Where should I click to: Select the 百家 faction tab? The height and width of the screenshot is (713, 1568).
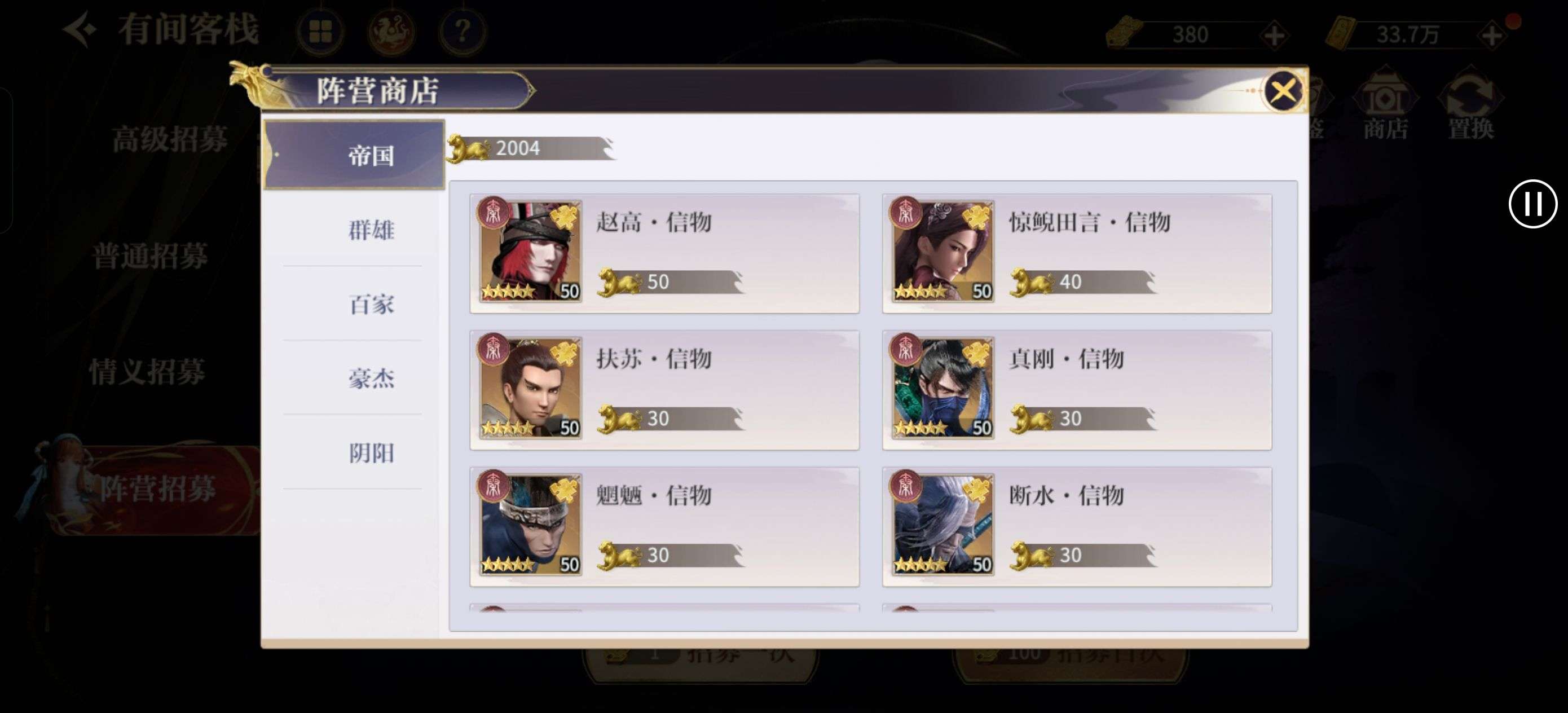(371, 304)
